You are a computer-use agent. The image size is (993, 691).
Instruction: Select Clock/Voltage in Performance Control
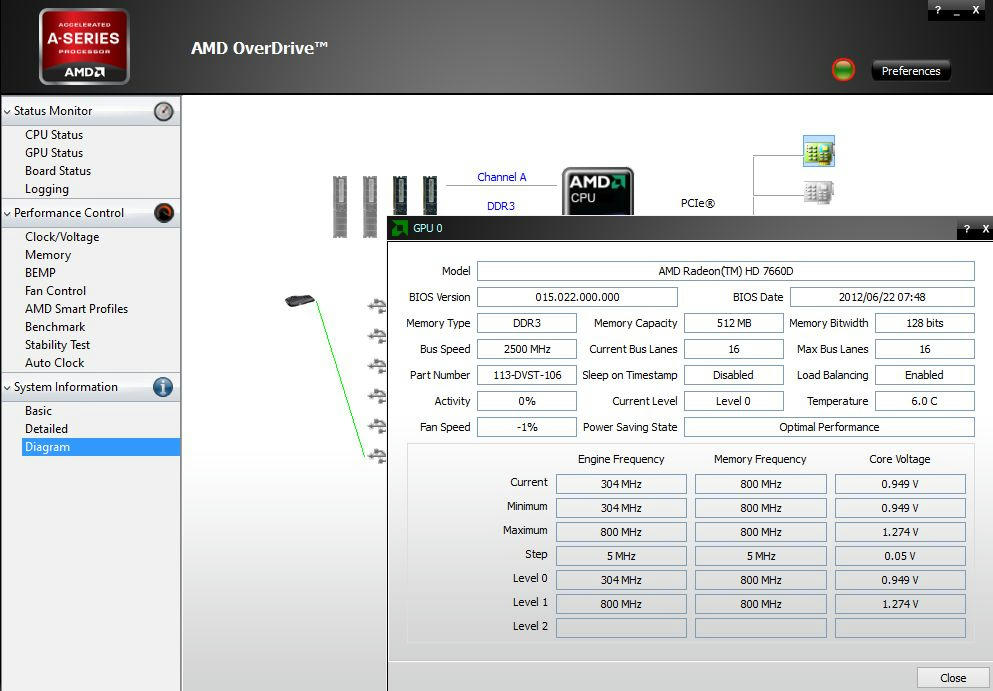pyautogui.click(x=62, y=237)
